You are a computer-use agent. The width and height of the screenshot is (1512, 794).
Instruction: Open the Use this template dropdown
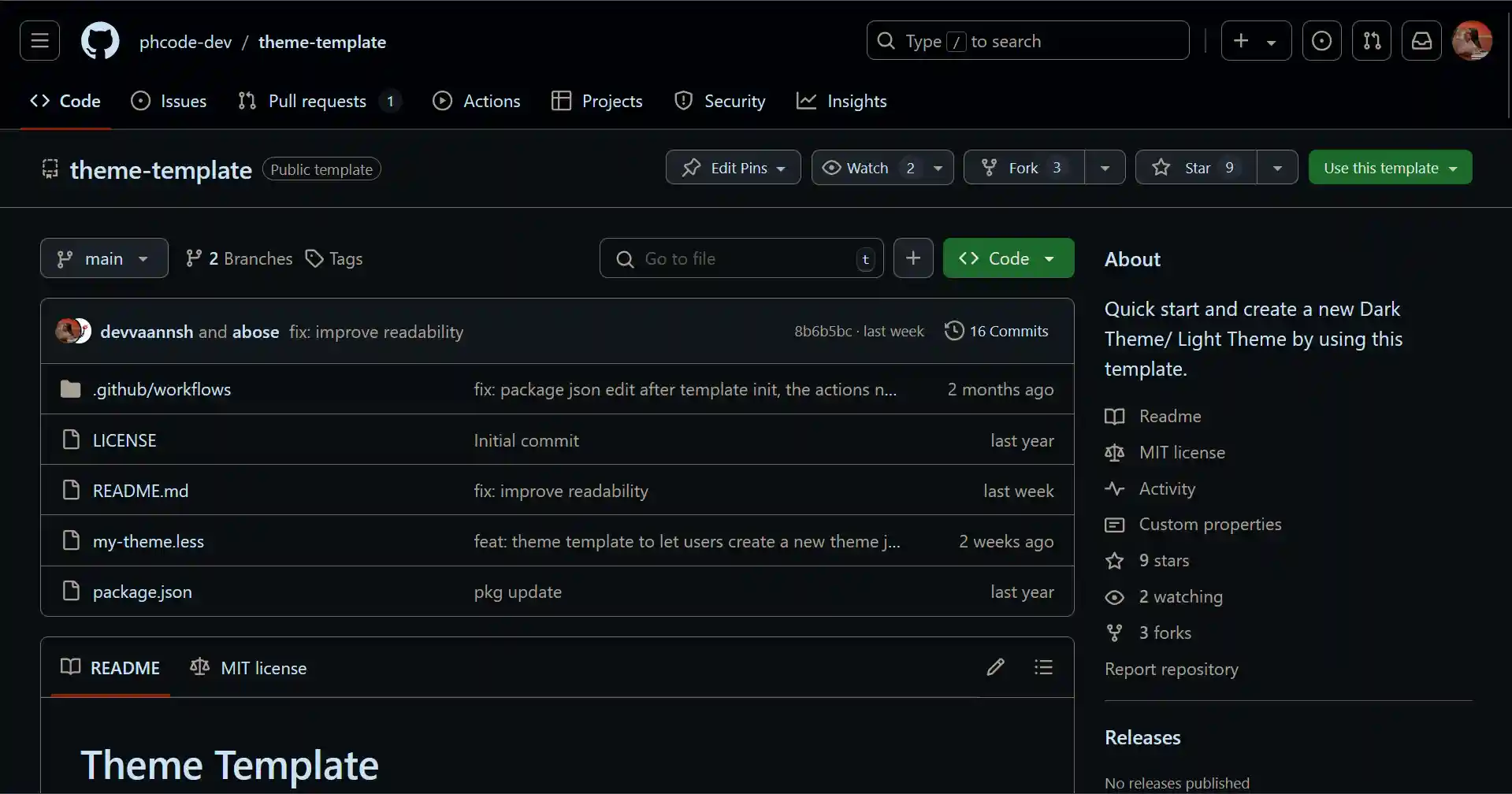pyautogui.click(x=1390, y=167)
